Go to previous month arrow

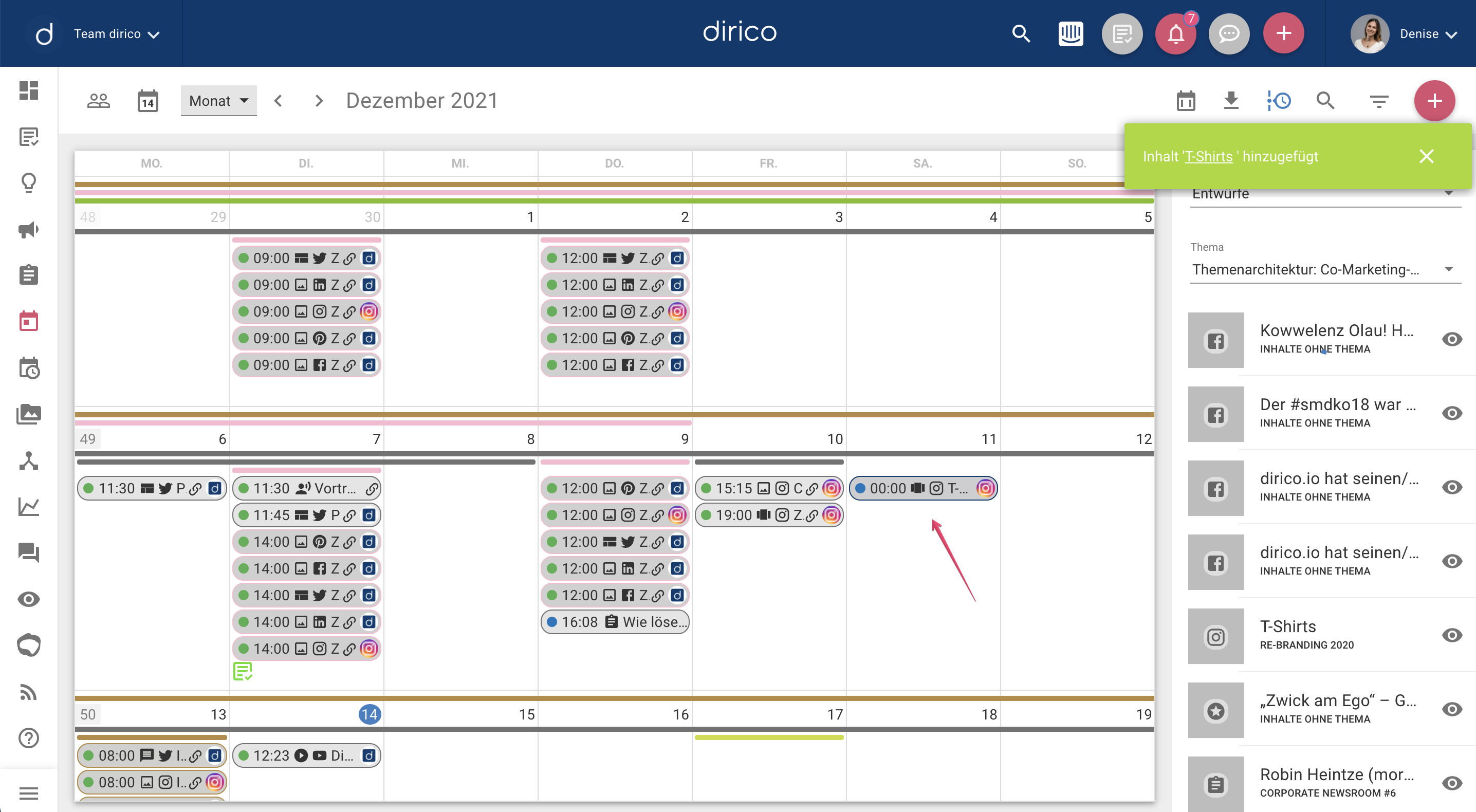(x=279, y=101)
